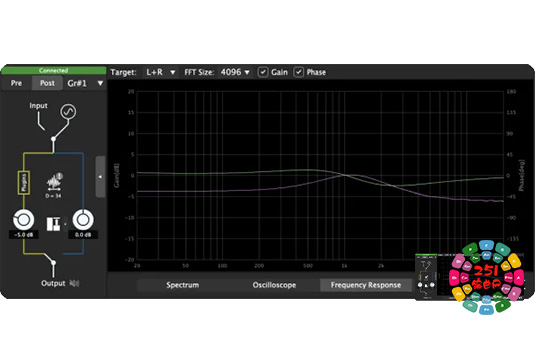Click the green Connected status bar

coord(54,70)
